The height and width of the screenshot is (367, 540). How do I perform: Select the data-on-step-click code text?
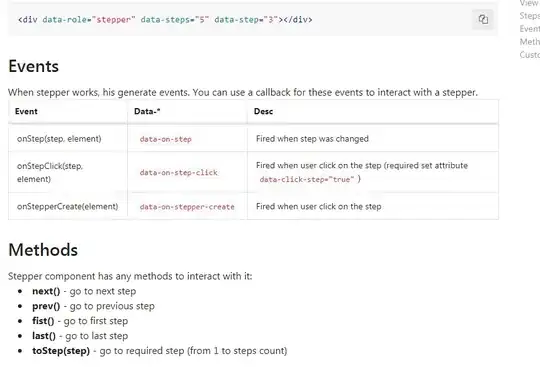[x=179, y=172]
